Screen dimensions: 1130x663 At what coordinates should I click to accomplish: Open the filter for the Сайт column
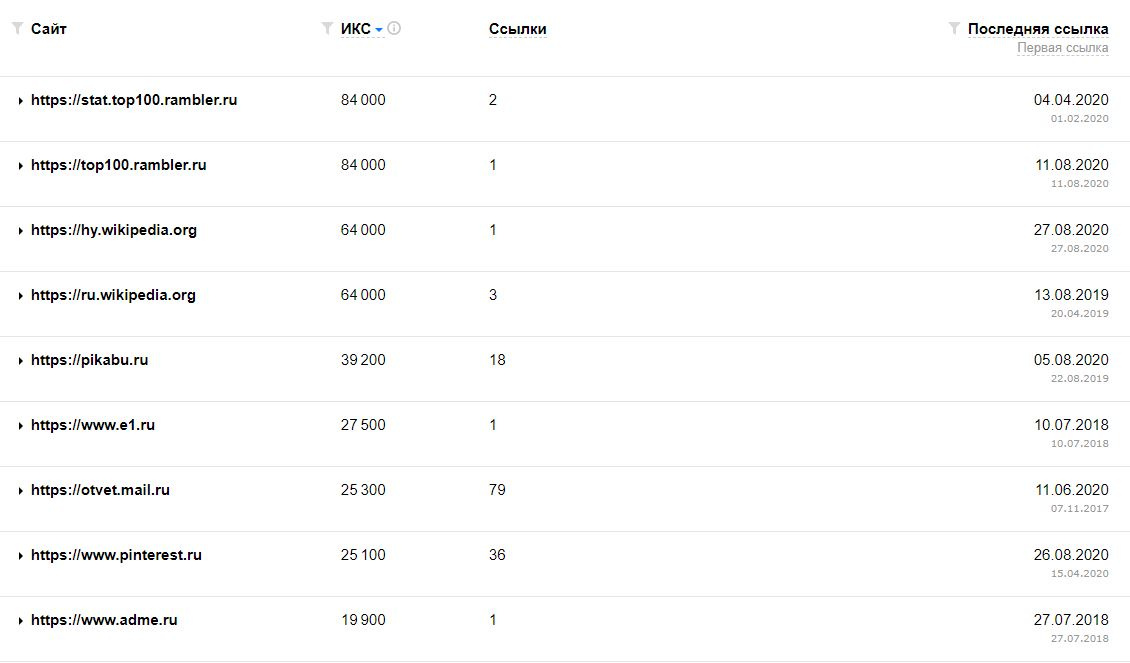[17, 29]
